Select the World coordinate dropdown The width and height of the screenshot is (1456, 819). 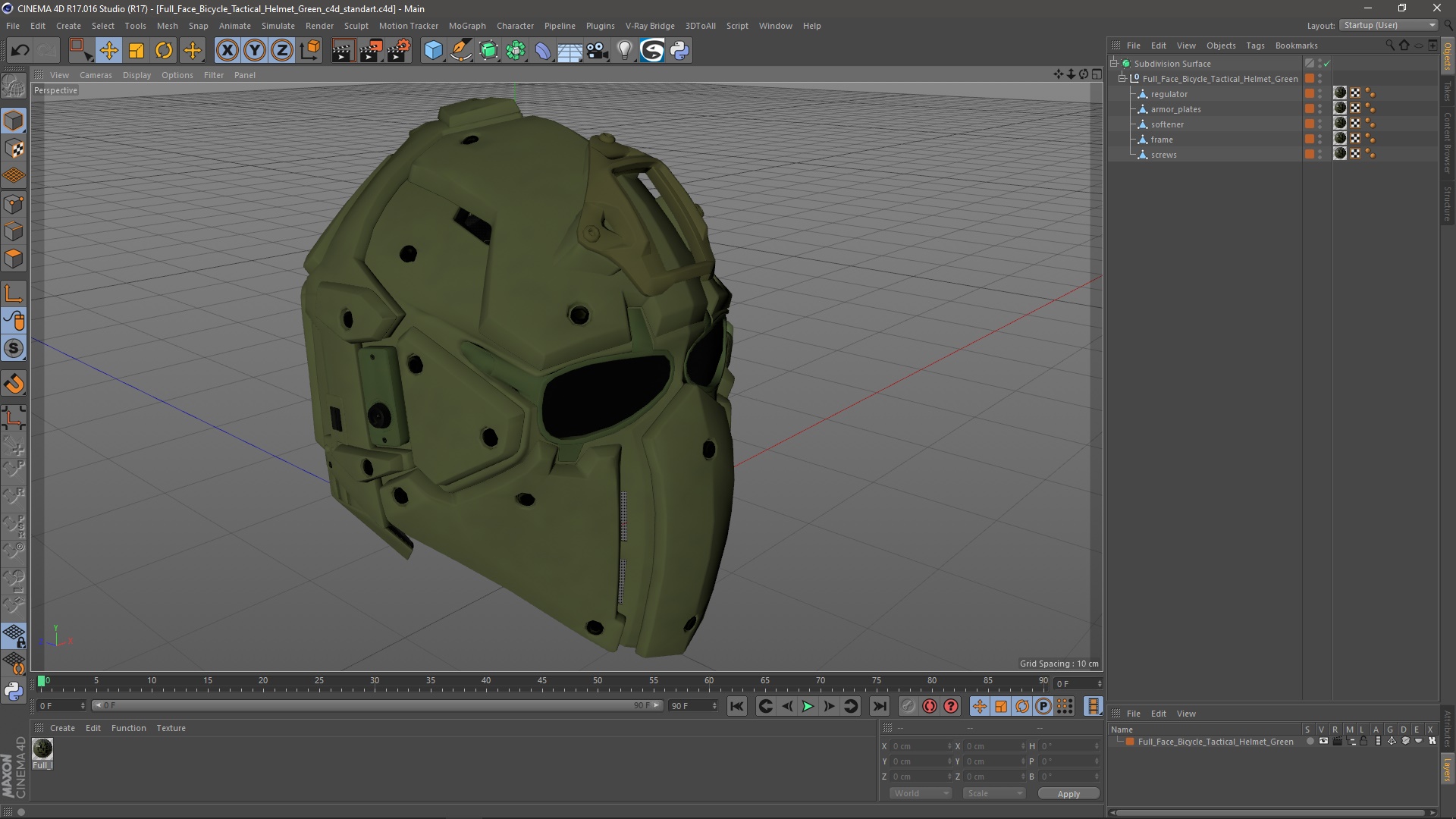point(916,793)
